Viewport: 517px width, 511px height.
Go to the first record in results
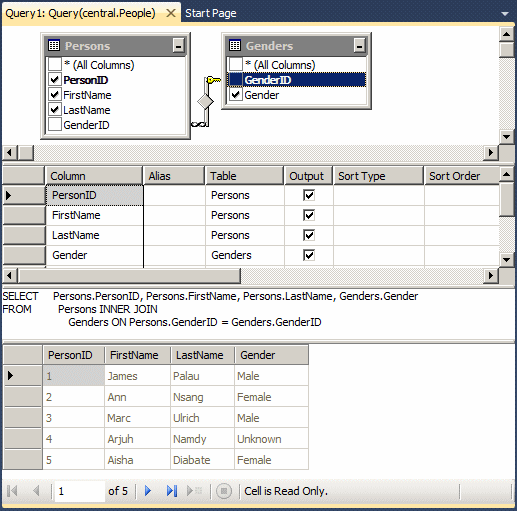(12, 491)
